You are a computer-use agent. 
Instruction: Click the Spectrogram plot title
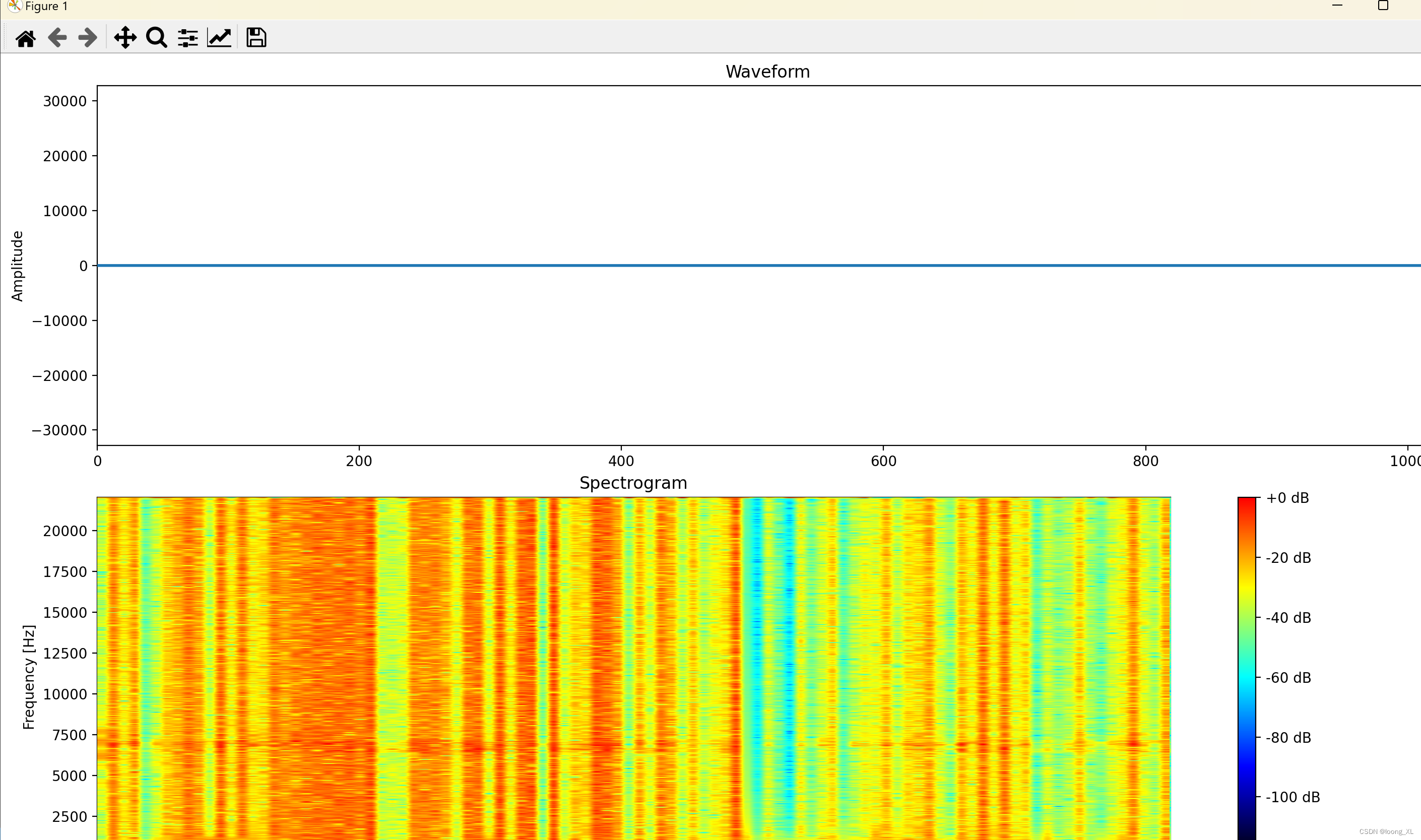tap(633, 483)
